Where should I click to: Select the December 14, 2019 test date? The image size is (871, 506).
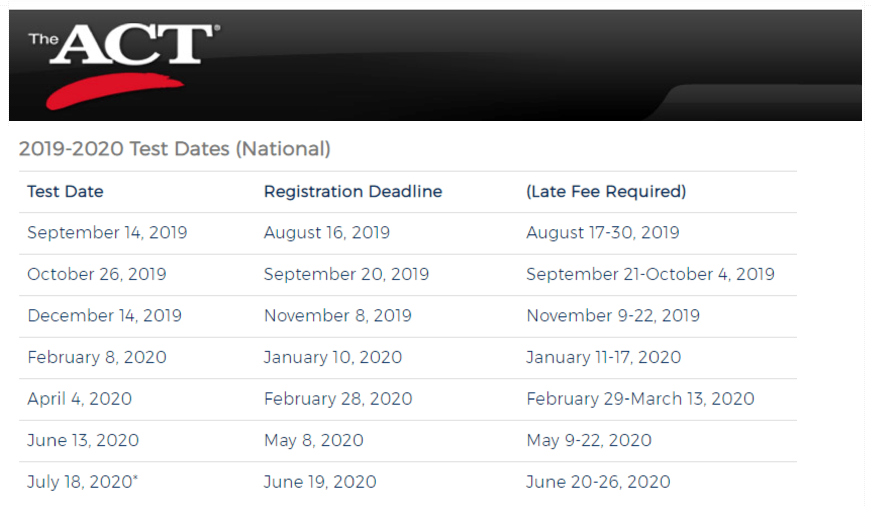(104, 315)
